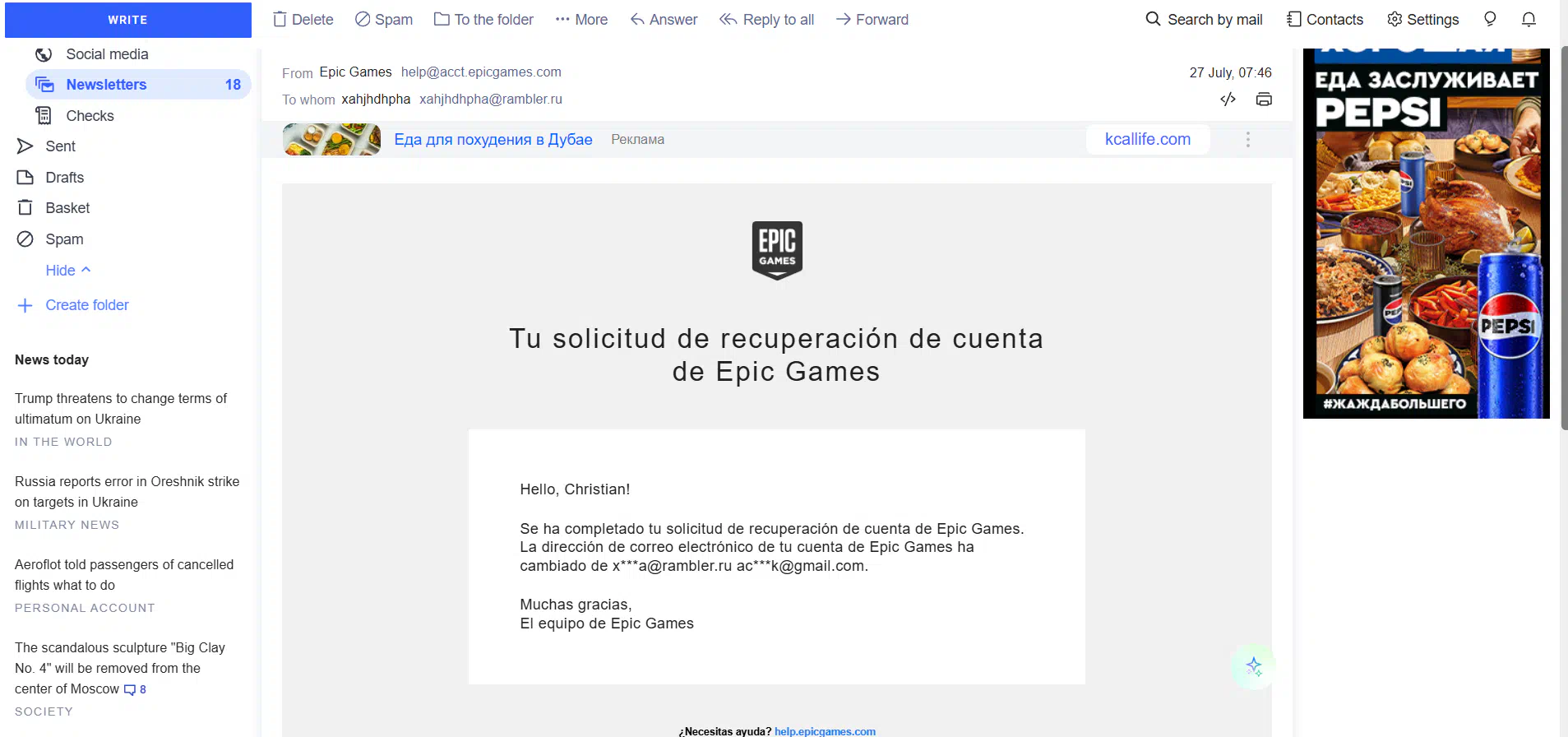Mark the message as Spam via the toolbar
Image resolution: width=1568 pixels, height=737 pixels.
tap(384, 19)
